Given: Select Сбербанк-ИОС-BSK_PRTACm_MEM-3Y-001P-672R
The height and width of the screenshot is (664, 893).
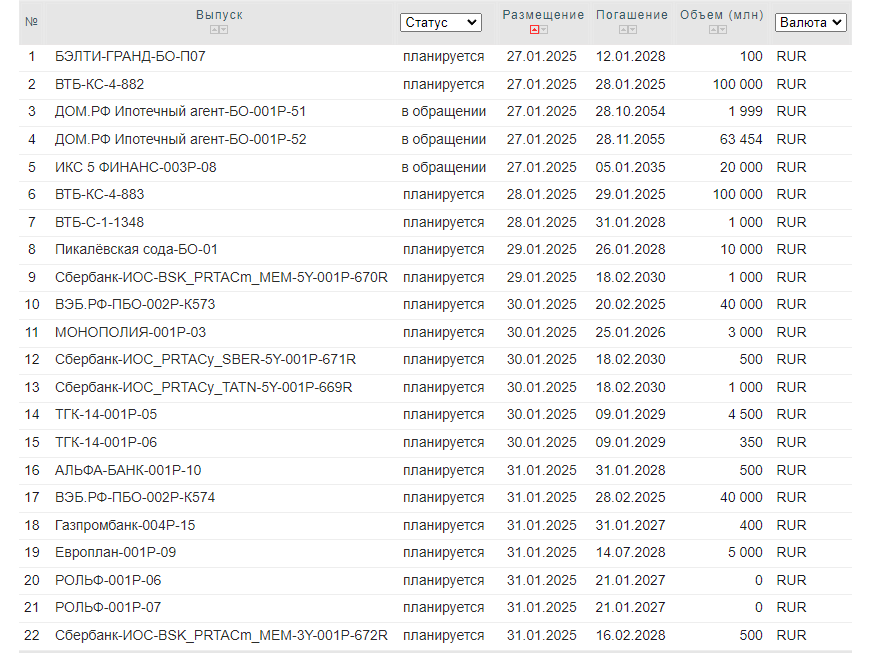Looking at the screenshot, I should [221, 636].
